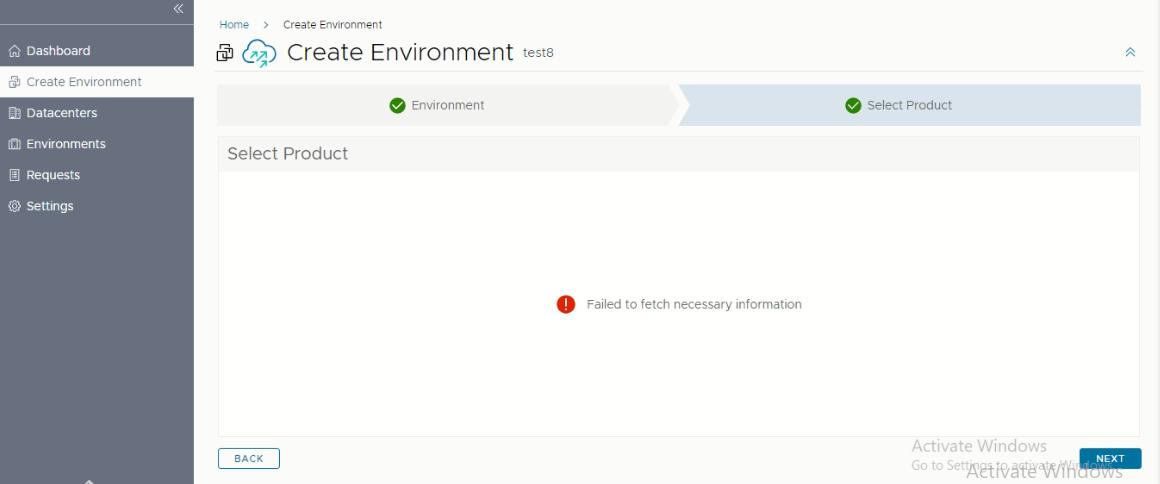Click the NEXT button
Viewport: 1160px width, 484px height.
click(x=1110, y=459)
